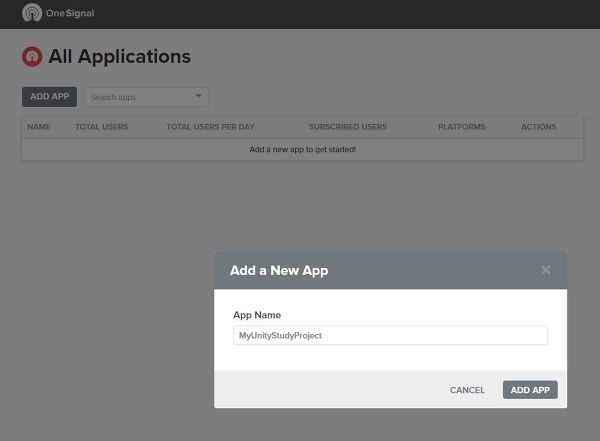The width and height of the screenshot is (600, 441).
Task: Click the App Name label
Action: click(x=257, y=315)
